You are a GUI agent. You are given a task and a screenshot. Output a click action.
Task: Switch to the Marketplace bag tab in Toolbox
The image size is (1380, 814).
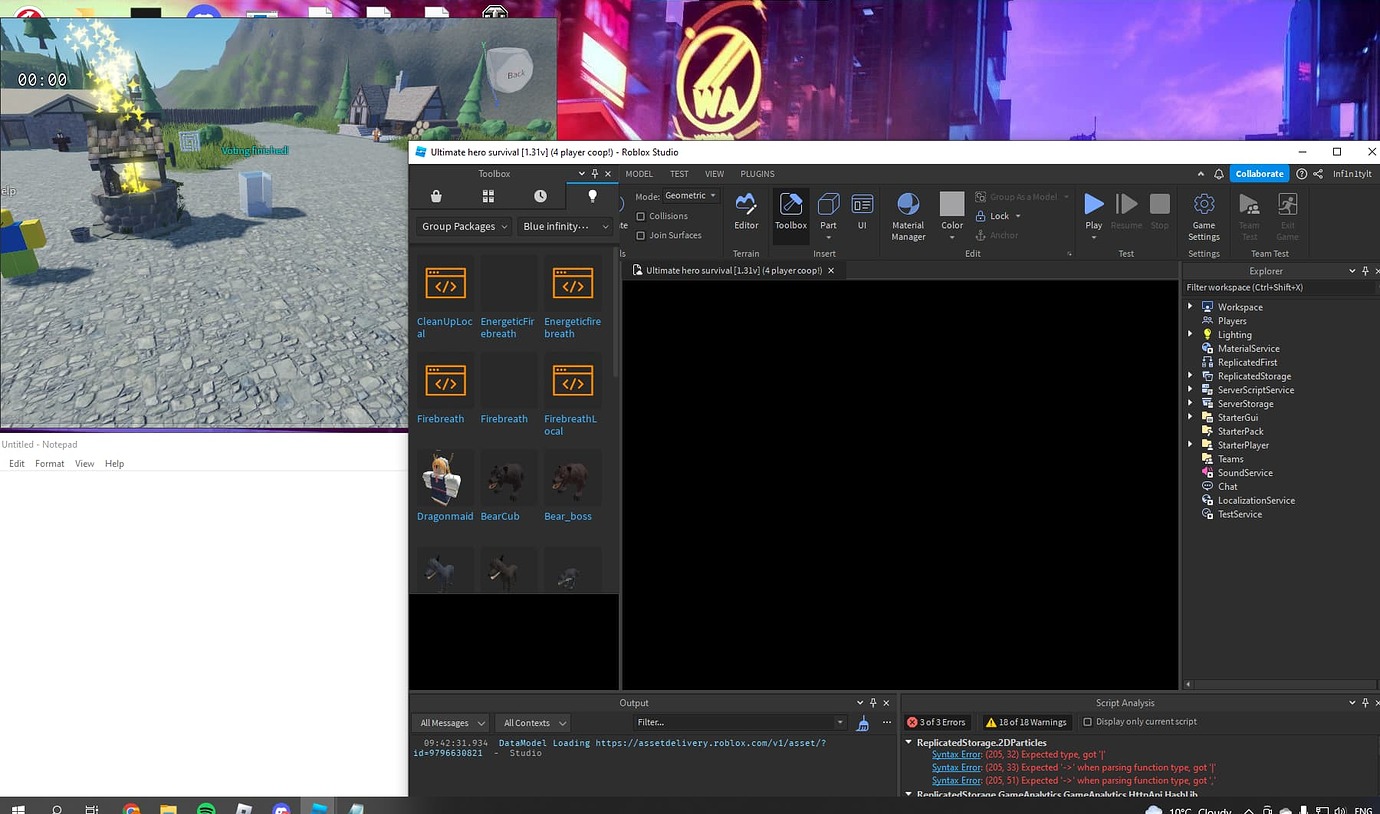(436, 196)
